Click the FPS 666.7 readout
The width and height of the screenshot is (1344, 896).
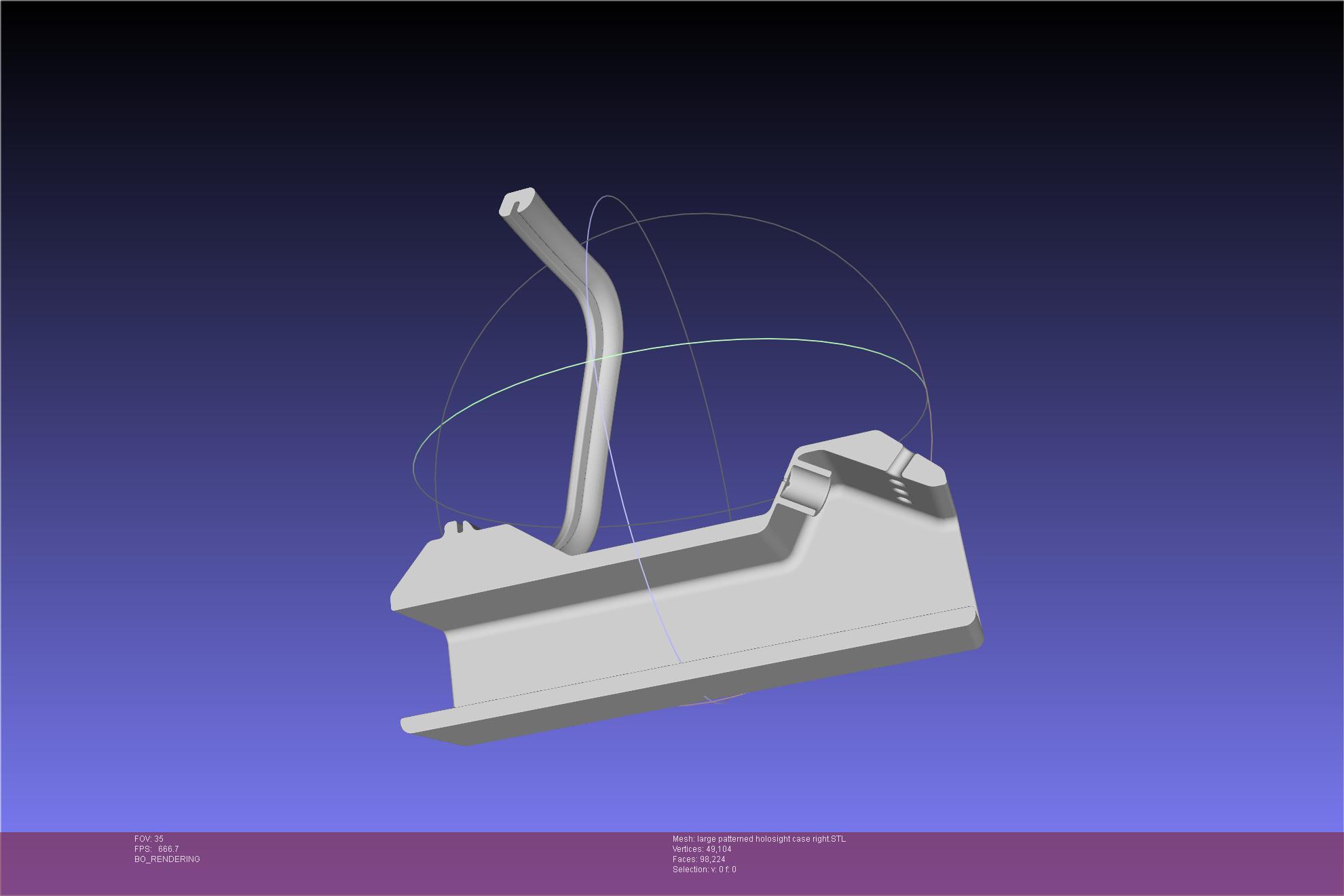coord(157,849)
